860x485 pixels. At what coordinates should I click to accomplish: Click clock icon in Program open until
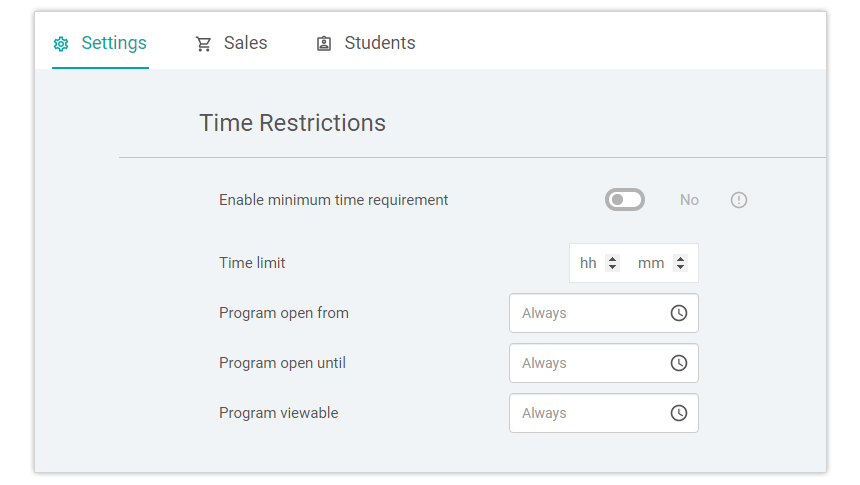(x=679, y=363)
